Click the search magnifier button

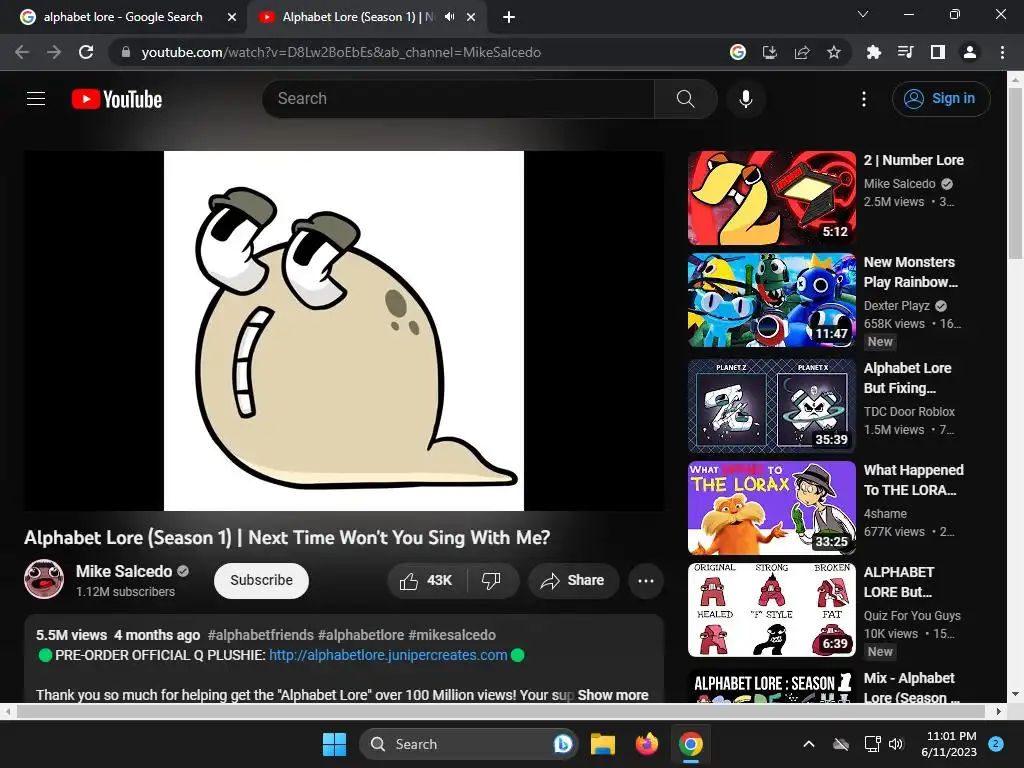(x=686, y=99)
